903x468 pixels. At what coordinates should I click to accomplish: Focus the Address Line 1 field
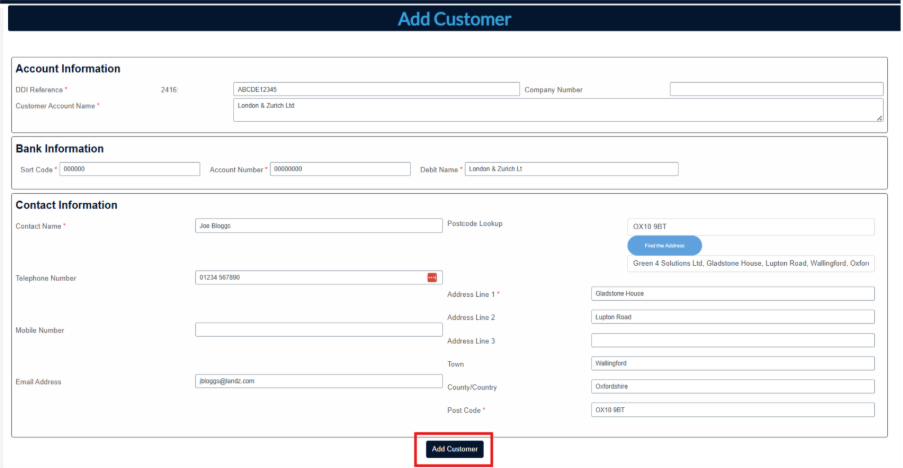pyautogui.click(x=732, y=294)
